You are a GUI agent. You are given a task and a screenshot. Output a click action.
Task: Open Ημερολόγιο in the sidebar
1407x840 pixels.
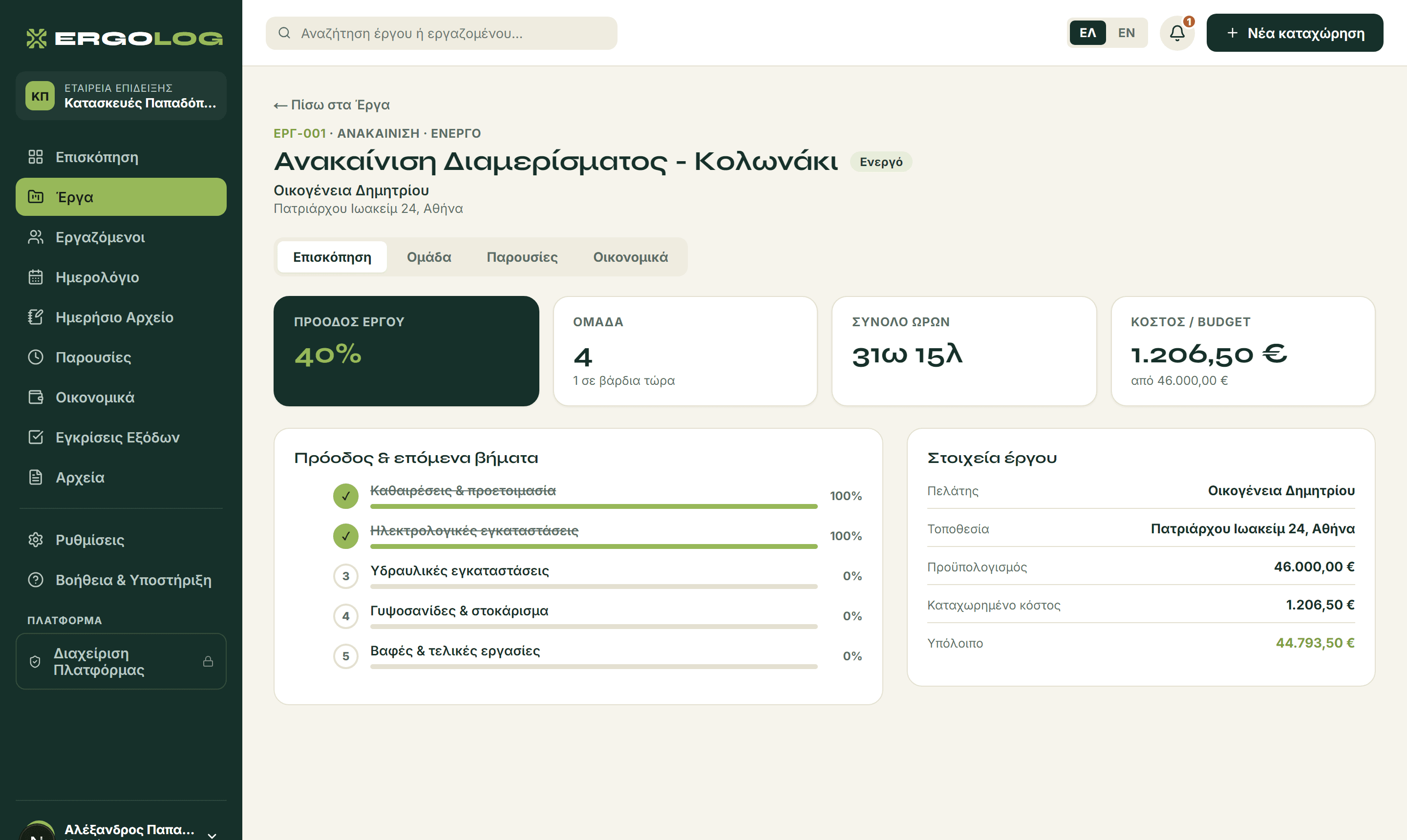click(x=121, y=277)
